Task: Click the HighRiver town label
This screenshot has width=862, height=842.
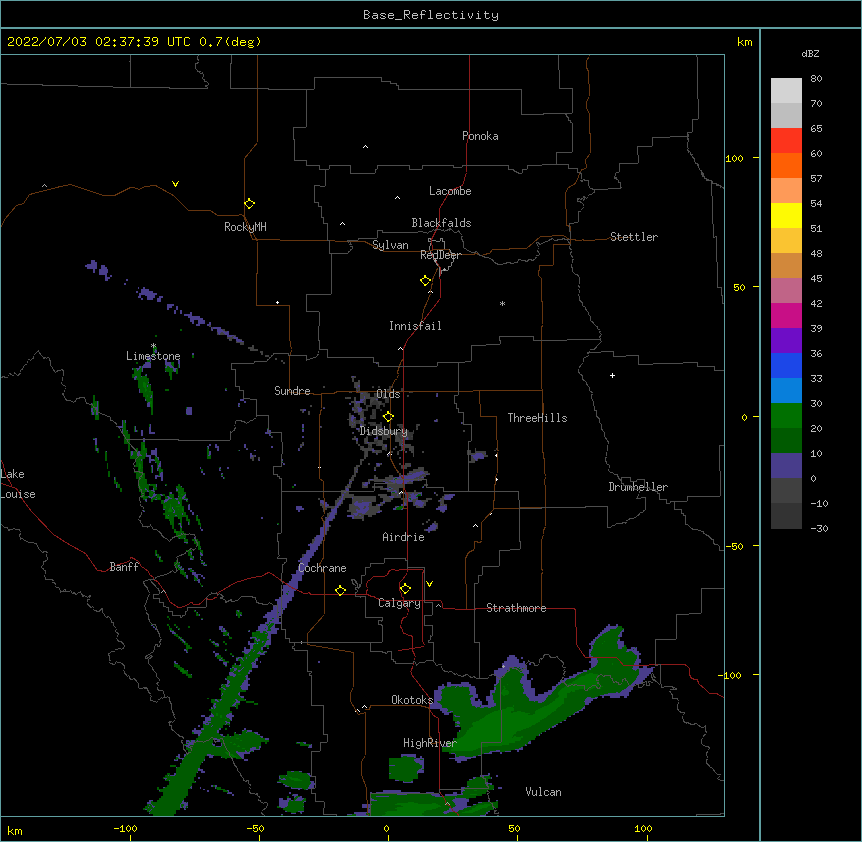Action: pyautogui.click(x=430, y=743)
